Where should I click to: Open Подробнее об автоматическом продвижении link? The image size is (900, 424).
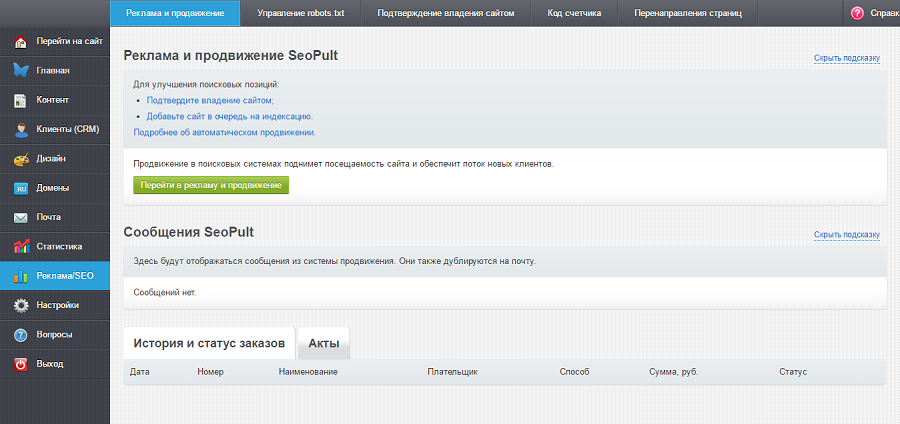(224, 132)
